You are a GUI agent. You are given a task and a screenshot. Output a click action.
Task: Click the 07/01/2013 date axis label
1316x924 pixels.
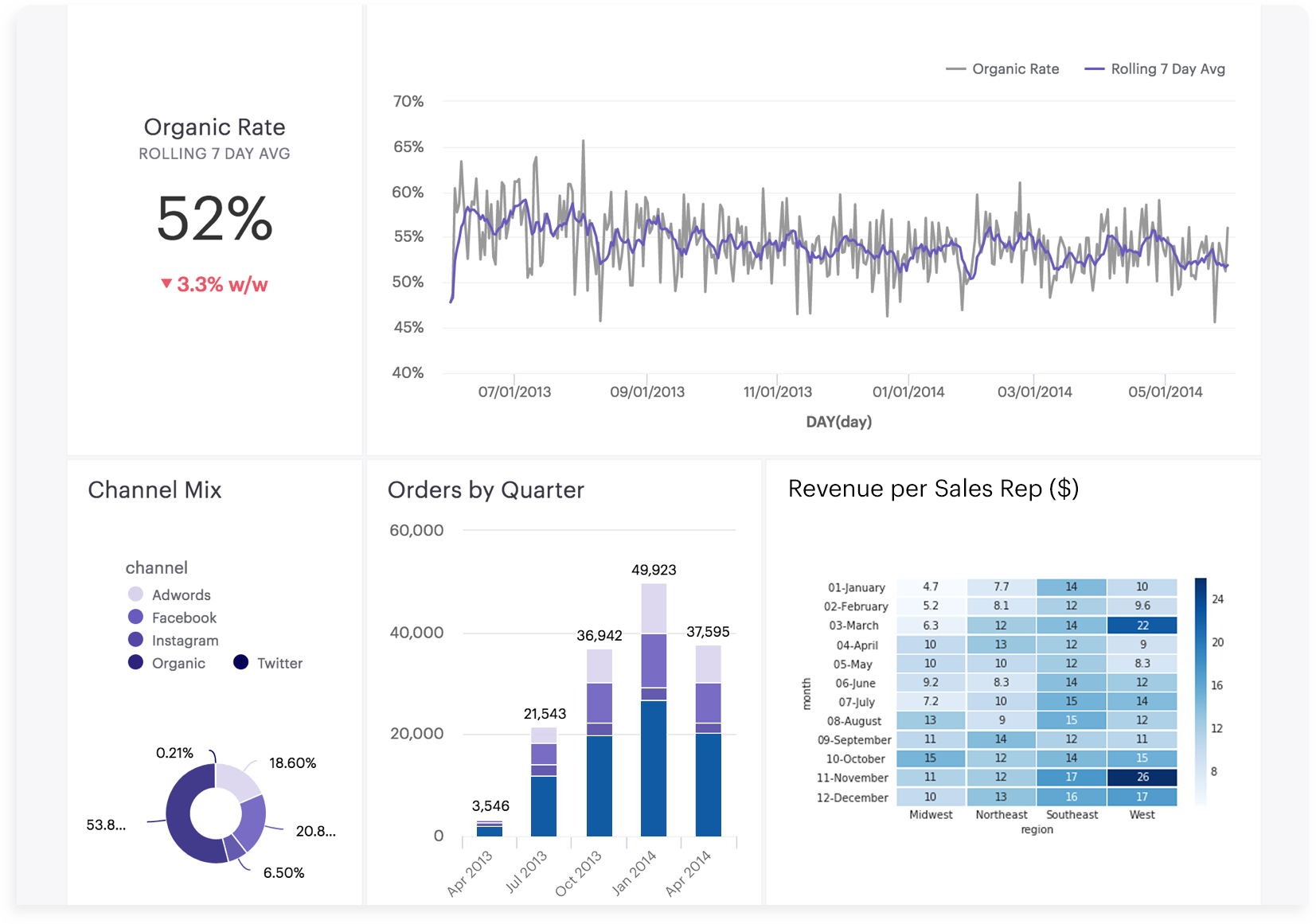tap(514, 392)
